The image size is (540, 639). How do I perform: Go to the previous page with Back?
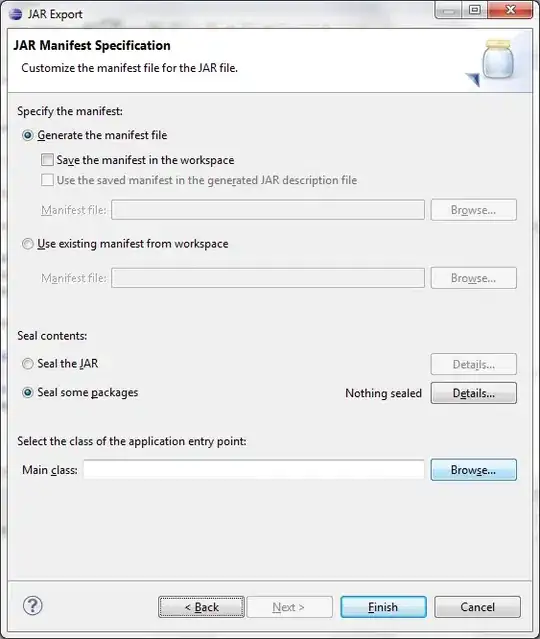(x=201, y=607)
